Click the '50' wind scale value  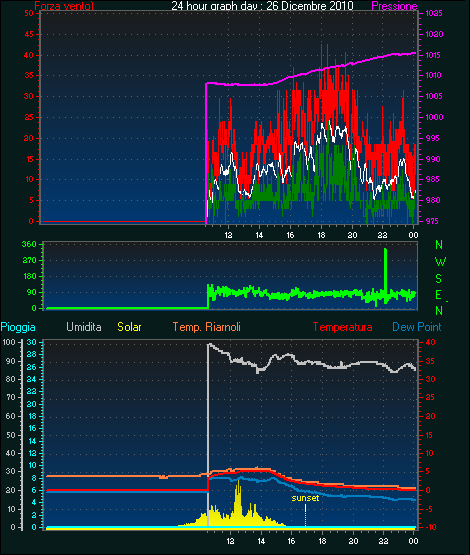pyautogui.click(x=29, y=13)
